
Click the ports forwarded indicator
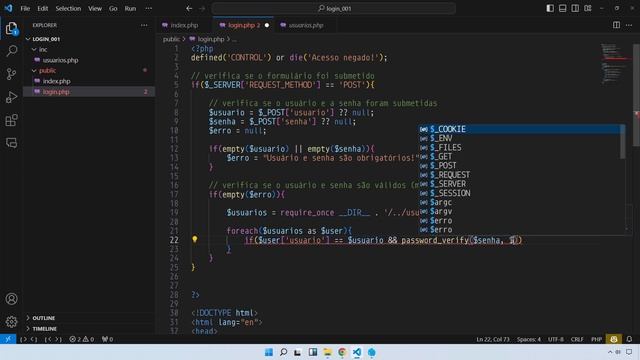pyautogui.click(x=107, y=339)
